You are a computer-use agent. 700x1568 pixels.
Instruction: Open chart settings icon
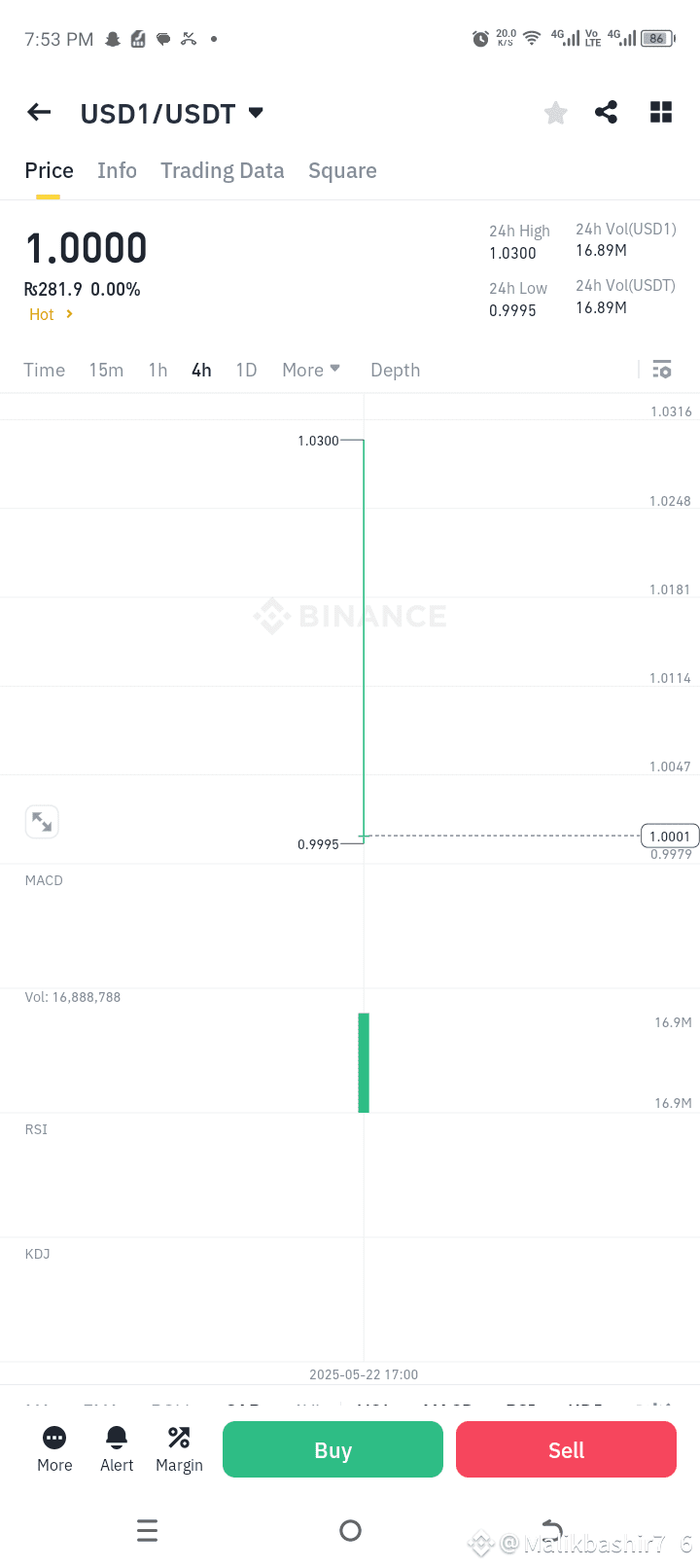(x=662, y=370)
